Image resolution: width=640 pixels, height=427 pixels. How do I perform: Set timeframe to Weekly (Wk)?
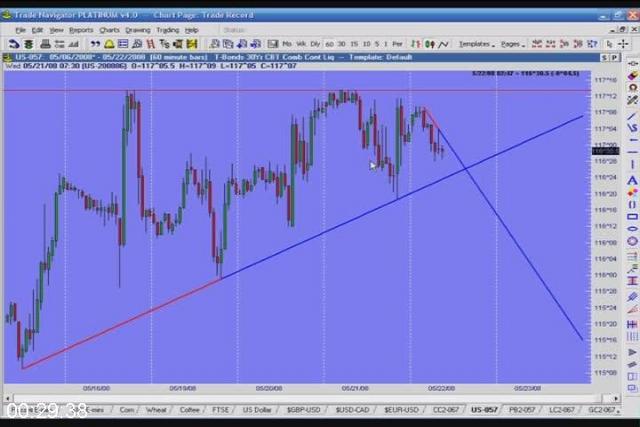[x=301, y=44]
